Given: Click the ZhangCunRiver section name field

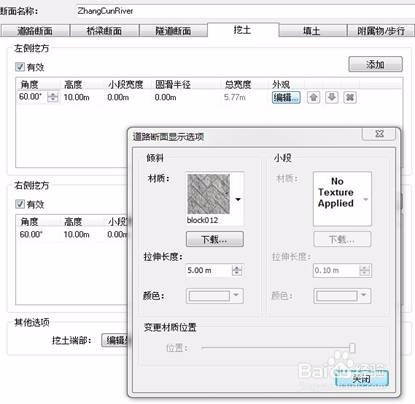Looking at the screenshot, I should pos(245,11).
